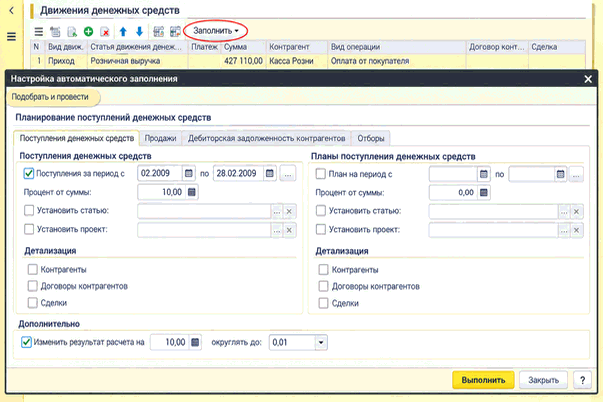Enable plans Установить статью checkbox
Image resolution: width=603 pixels, height=402 pixels.
[x=320, y=211]
